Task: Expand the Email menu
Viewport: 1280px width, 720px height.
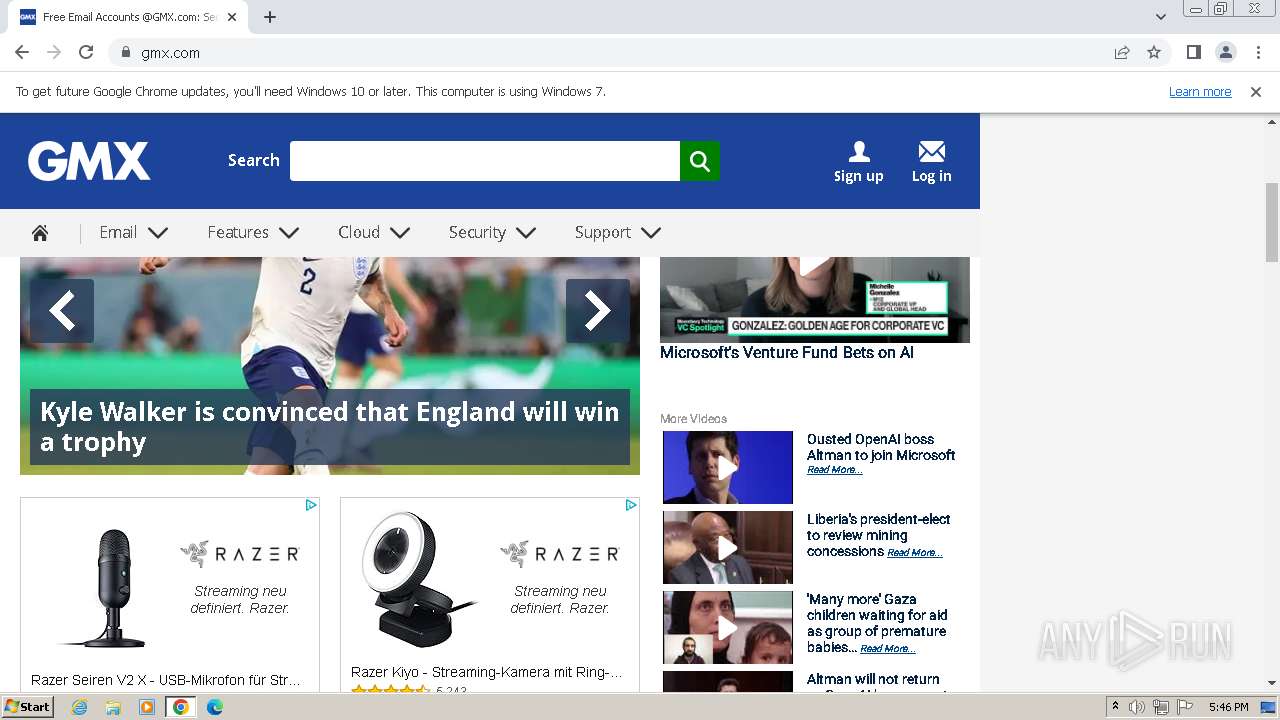Action: [x=134, y=233]
